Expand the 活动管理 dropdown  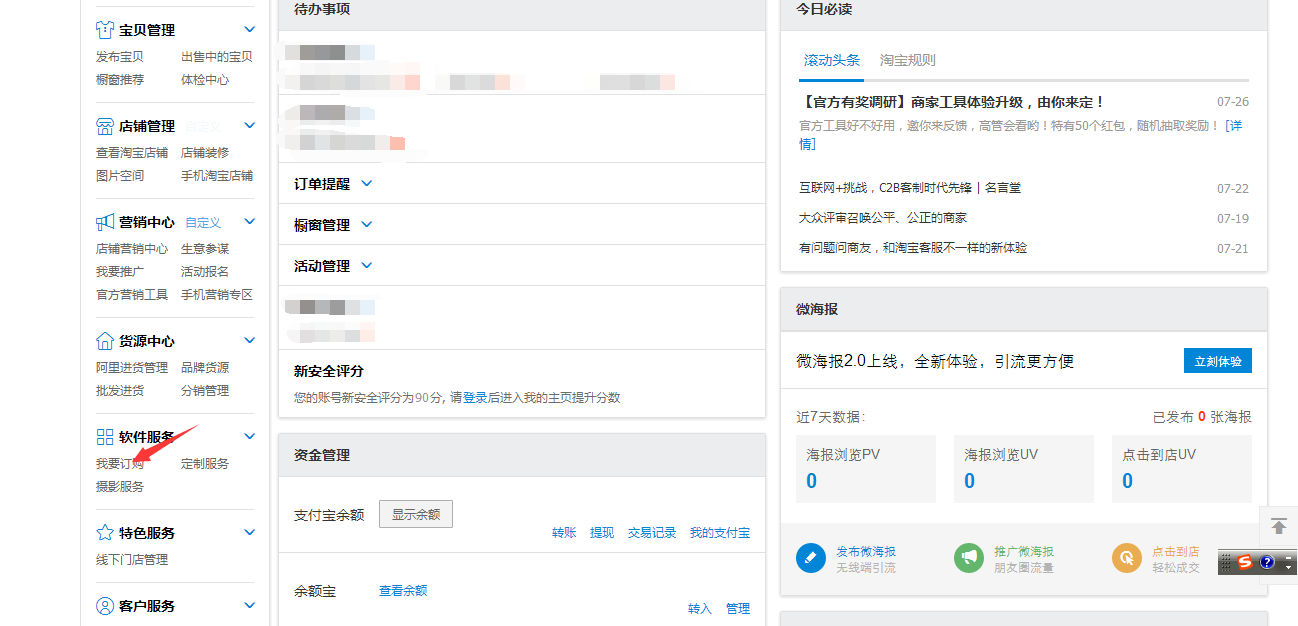(x=366, y=266)
